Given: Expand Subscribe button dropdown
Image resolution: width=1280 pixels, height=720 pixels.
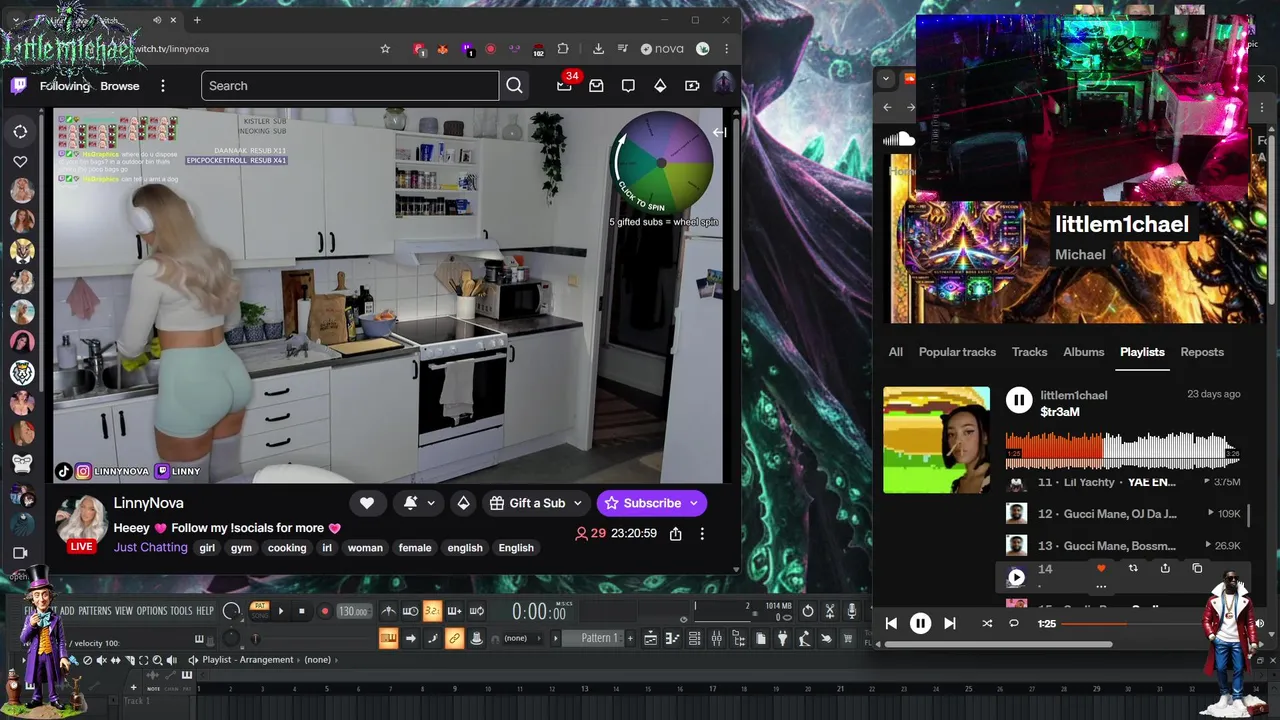Looking at the screenshot, I should pyautogui.click(x=693, y=503).
